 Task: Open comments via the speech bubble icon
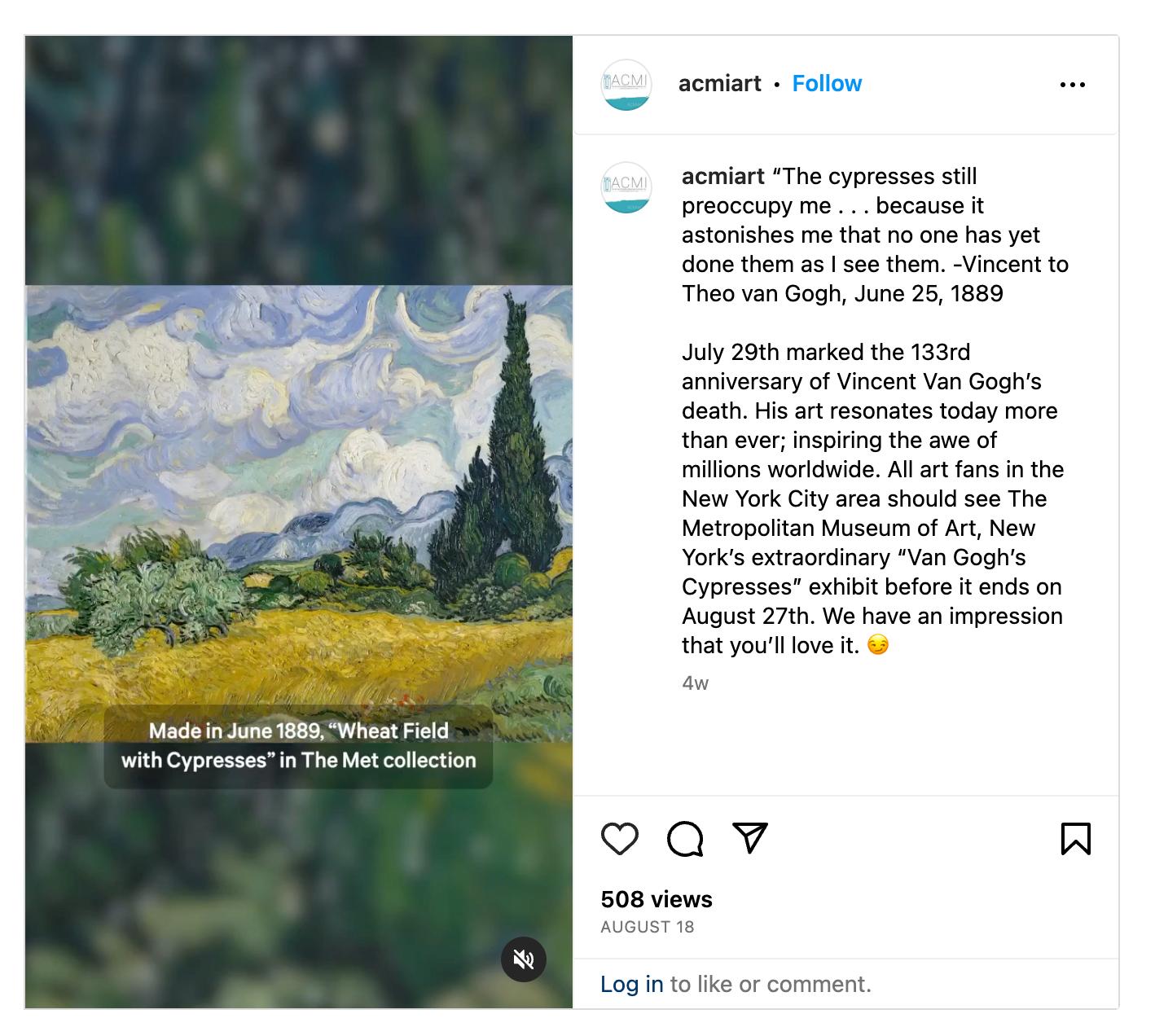685,839
